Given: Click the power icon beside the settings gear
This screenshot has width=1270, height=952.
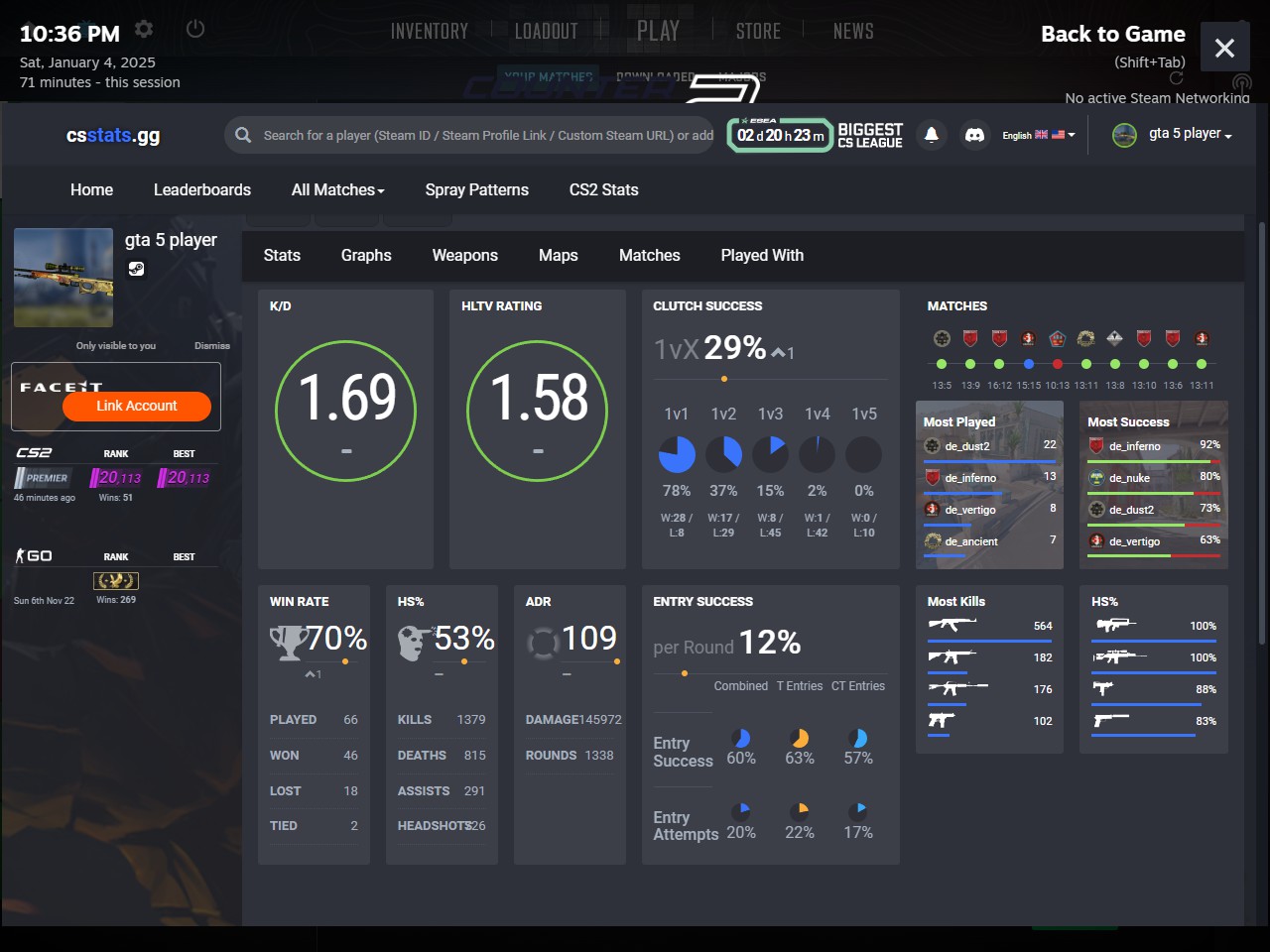Looking at the screenshot, I should [x=195, y=29].
